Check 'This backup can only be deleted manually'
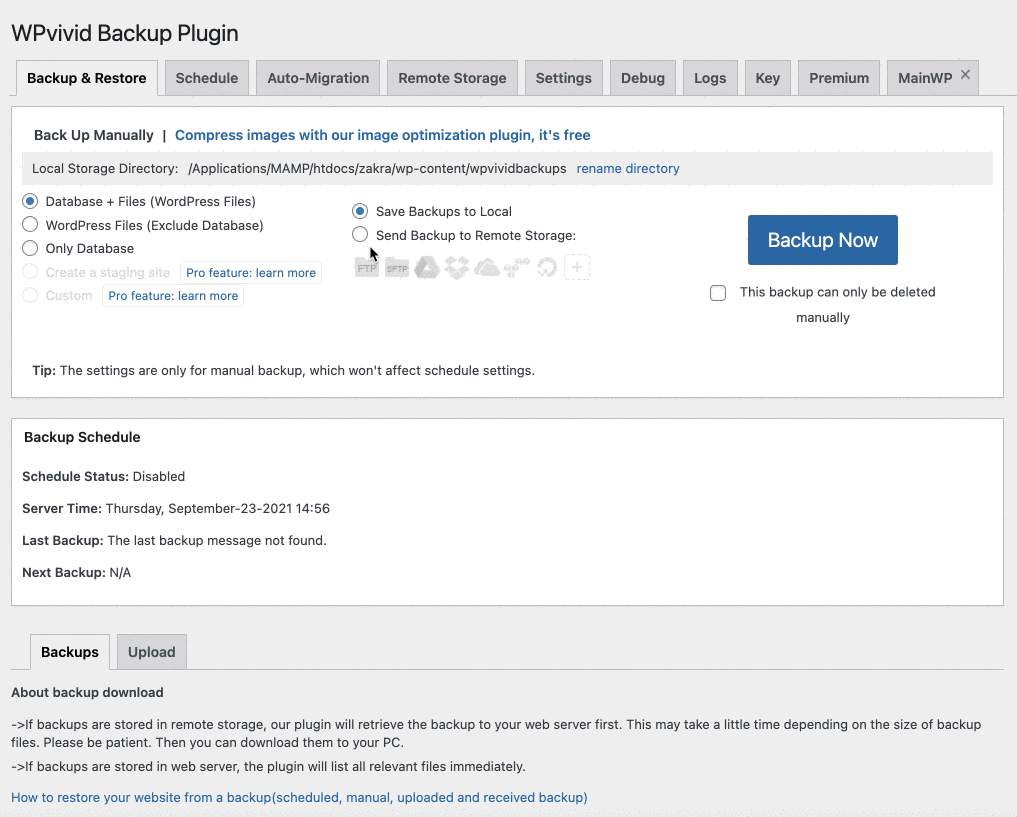The width and height of the screenshot is (1017, 817). pos(718,293)
